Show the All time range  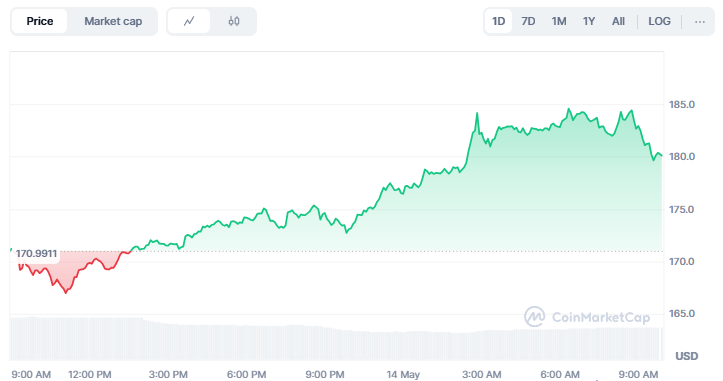click(618, 21)
